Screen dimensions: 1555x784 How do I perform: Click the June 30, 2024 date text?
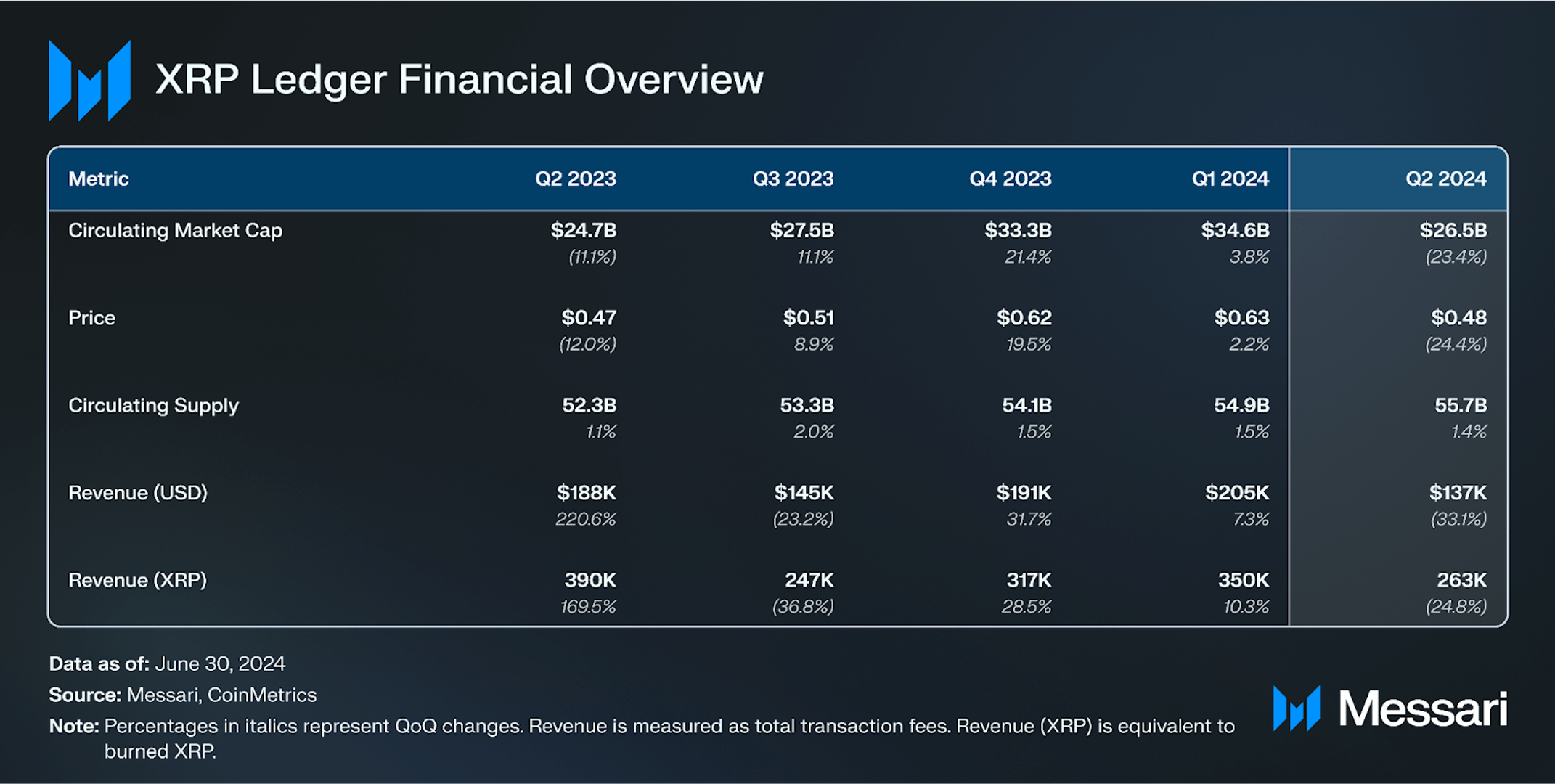click(220, 663)
